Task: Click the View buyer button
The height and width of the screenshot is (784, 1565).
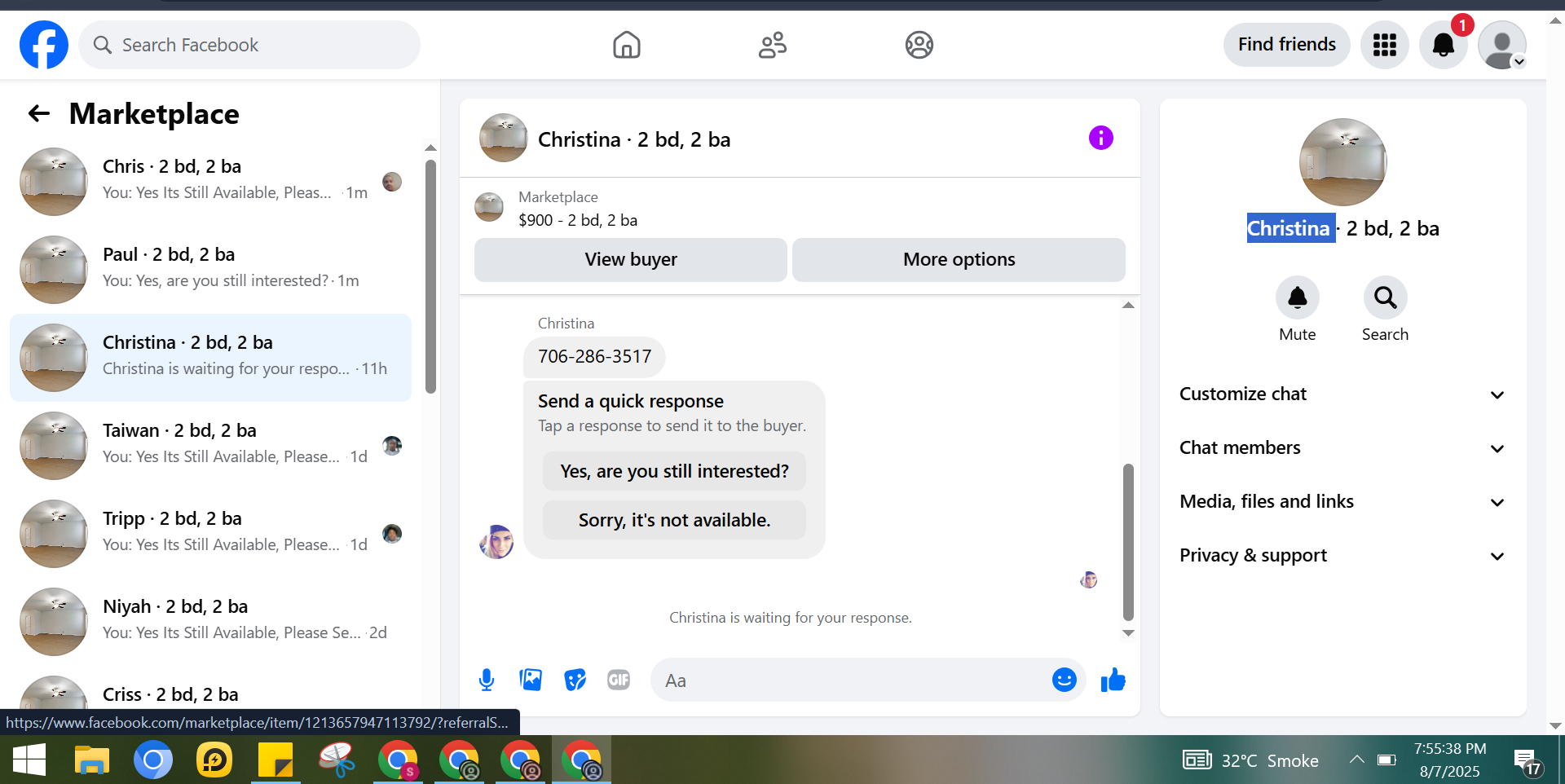Action: click(x=631, y=260)
